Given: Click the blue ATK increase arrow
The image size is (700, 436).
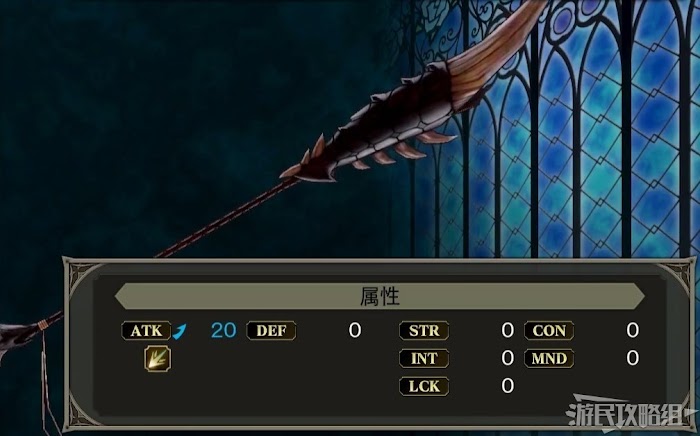Looking at the screenshot, I should [179, 332].
